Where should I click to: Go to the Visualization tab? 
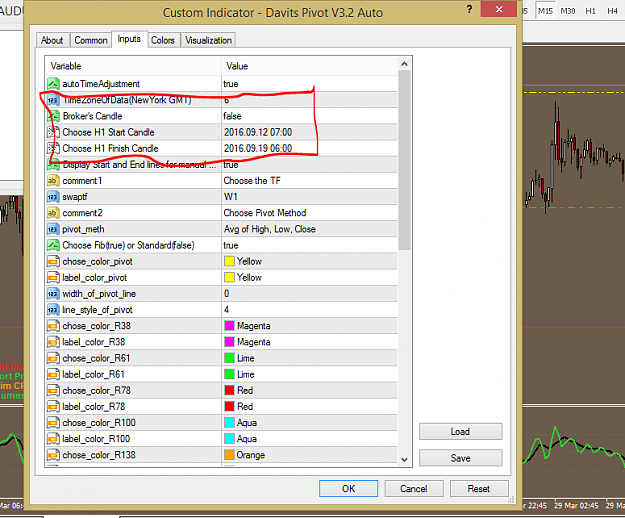pos(208,40)
